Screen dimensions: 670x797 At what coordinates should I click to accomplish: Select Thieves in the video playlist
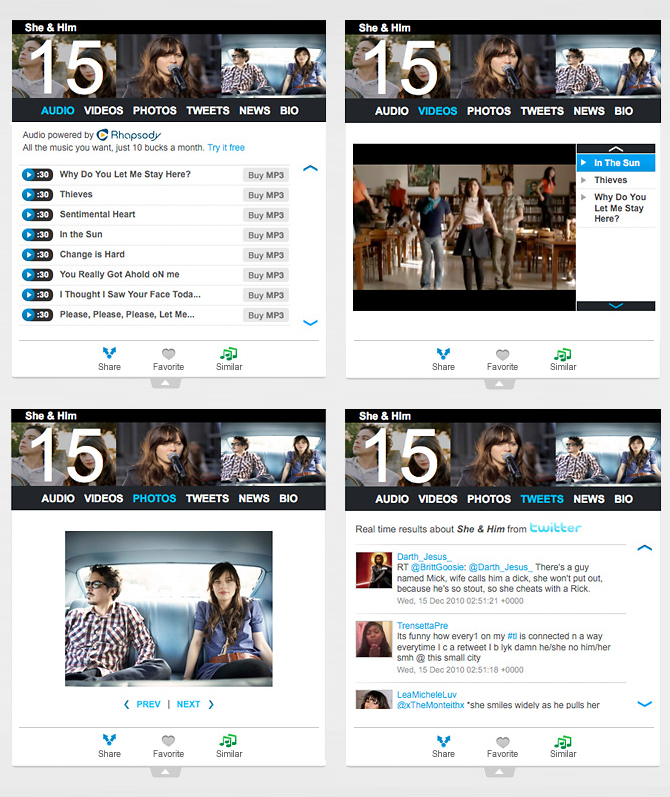[x=616, y=180]
